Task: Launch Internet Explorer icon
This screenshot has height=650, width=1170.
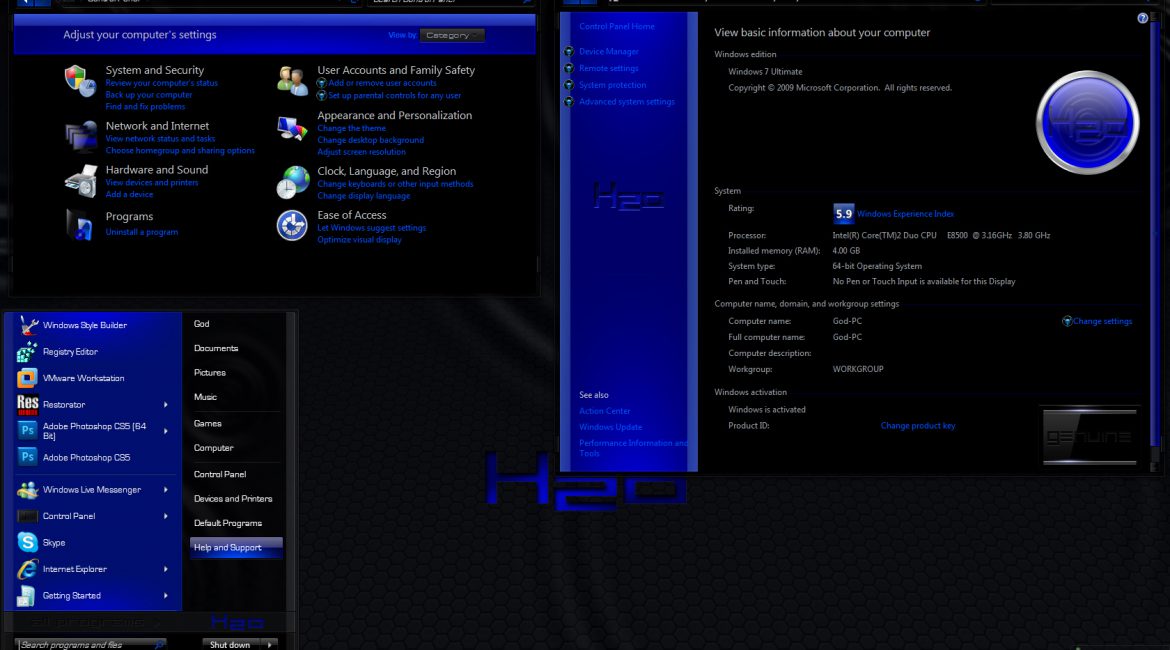Action: click(x=28, y=569)
